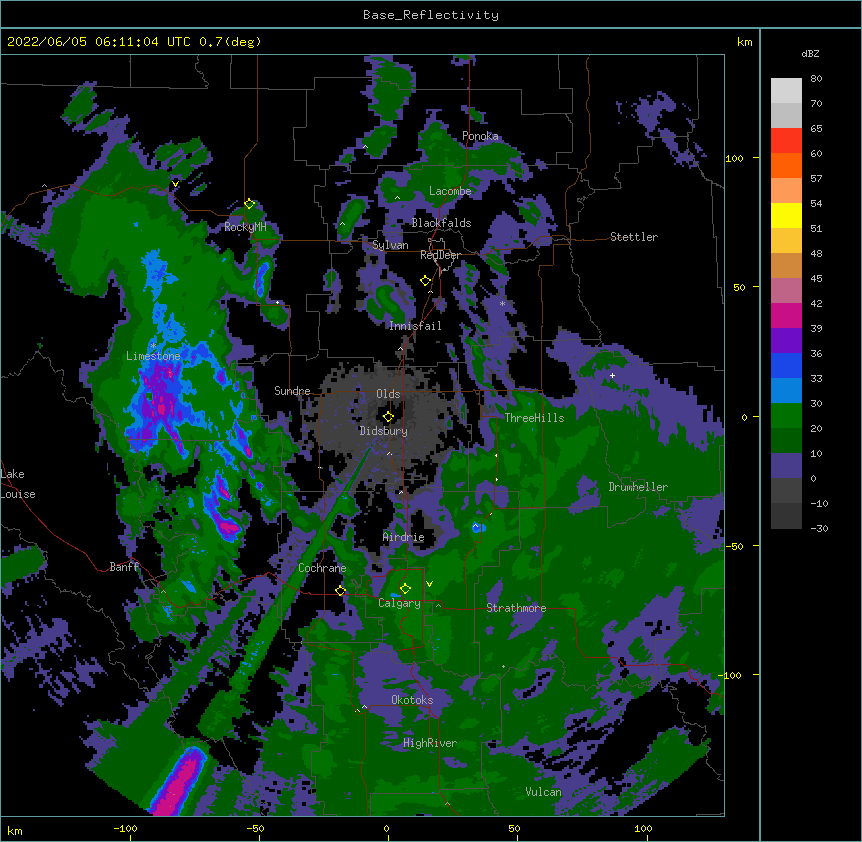Viewport: 862px width, 842px height.
Task: Click the Okotoks city label
Action: [x=412, y=700]
